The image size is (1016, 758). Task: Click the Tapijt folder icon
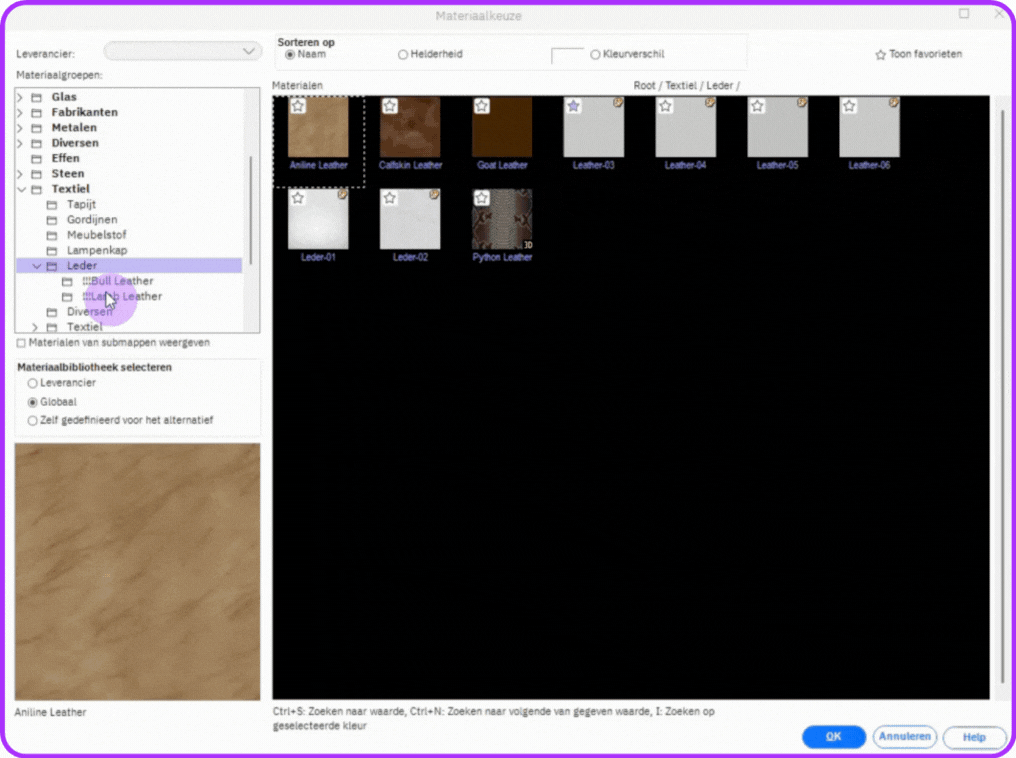pos(52,205)
